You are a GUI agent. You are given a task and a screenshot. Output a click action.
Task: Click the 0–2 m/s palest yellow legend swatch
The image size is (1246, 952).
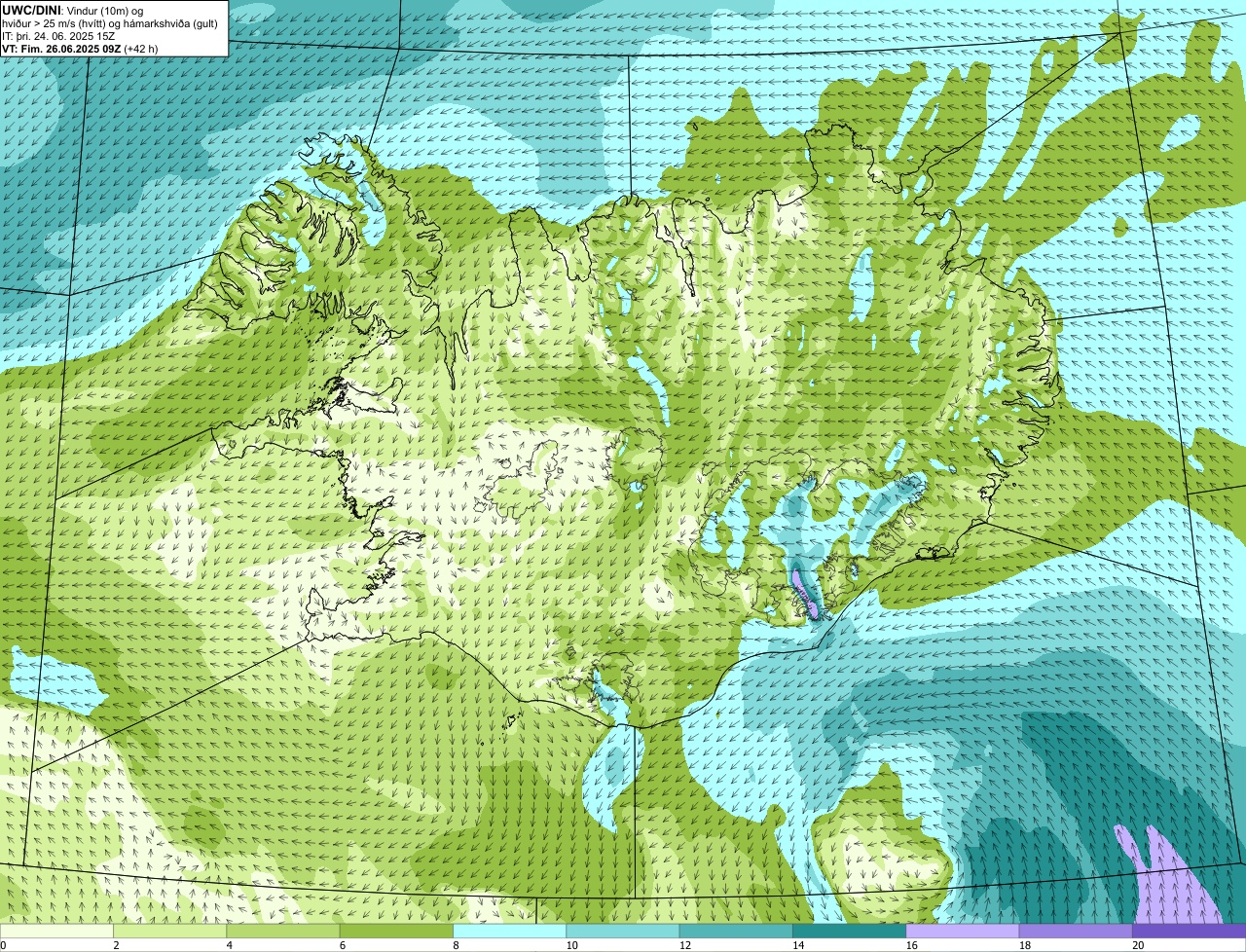(x=56, y=931)
